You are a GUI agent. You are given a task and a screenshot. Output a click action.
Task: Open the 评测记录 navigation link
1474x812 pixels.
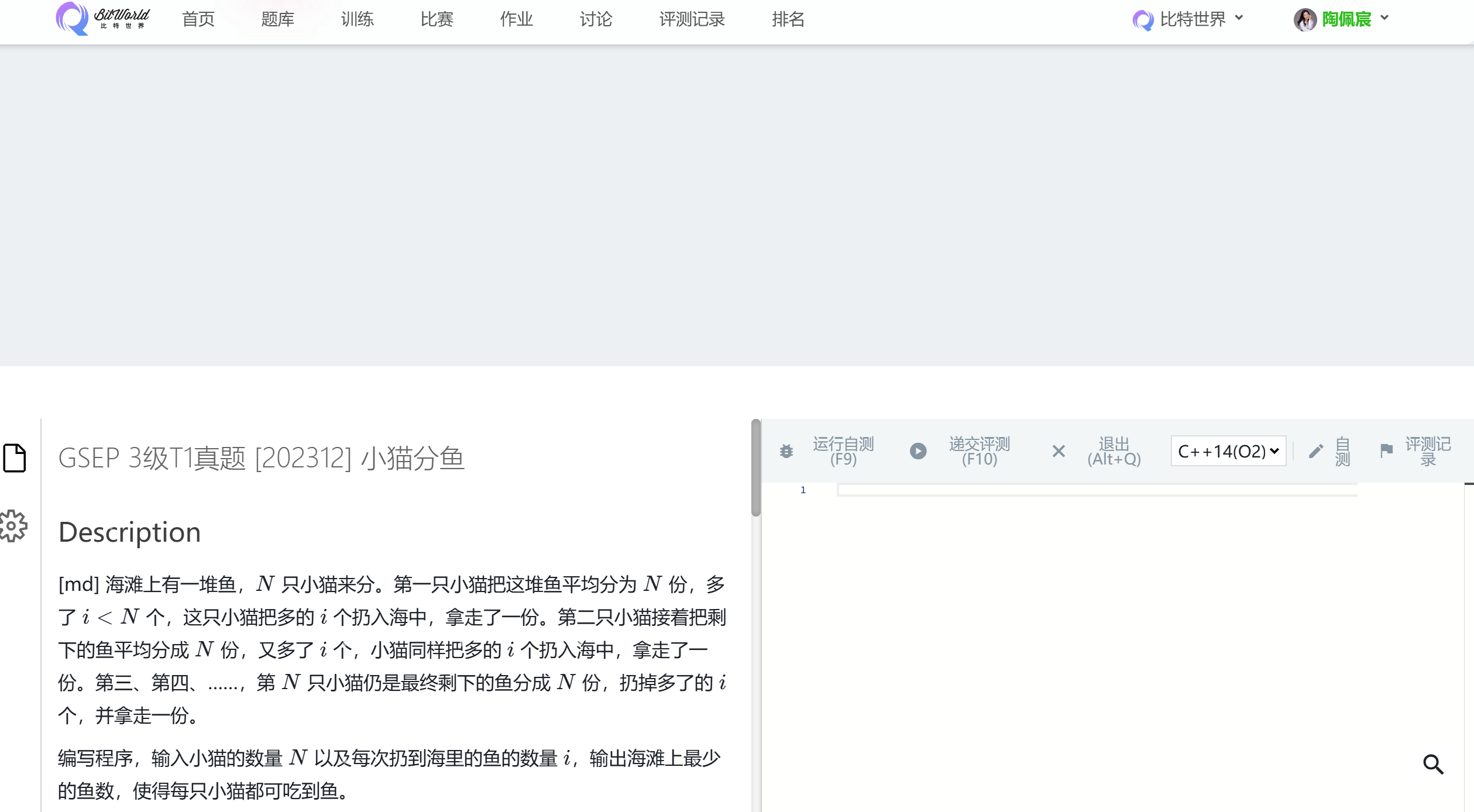coord(692,19)
